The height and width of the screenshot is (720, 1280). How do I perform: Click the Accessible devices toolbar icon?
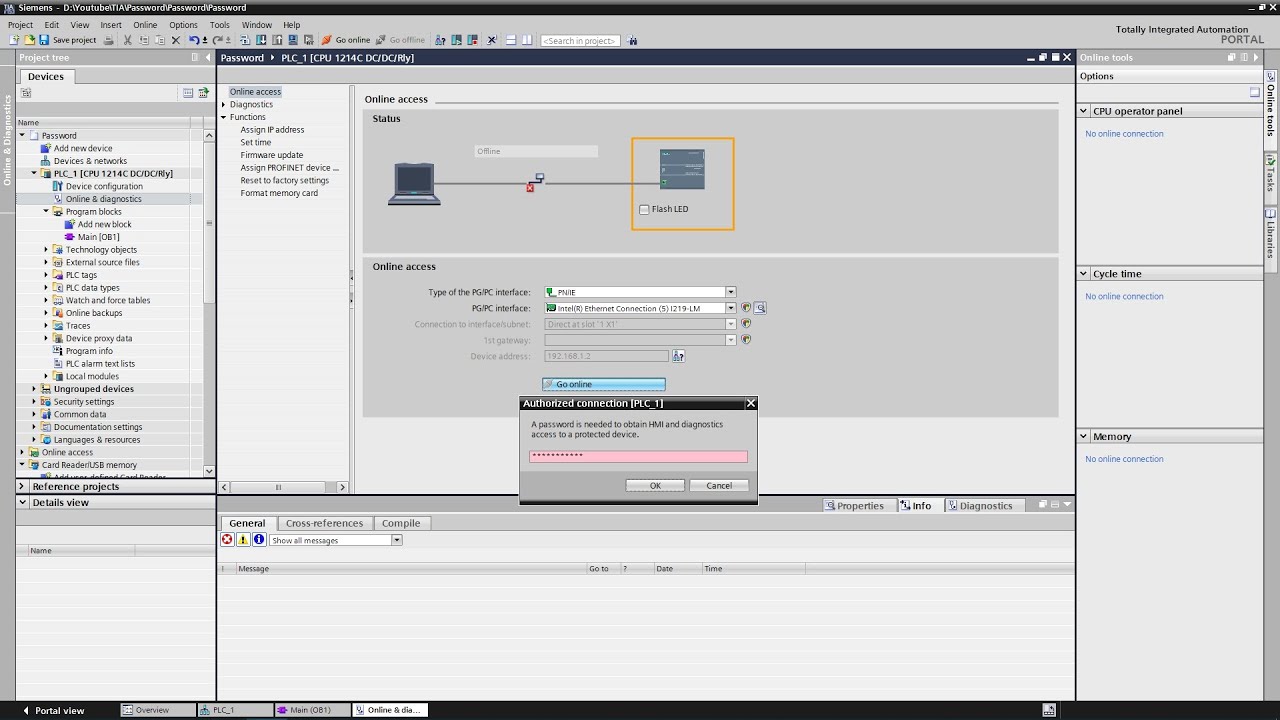click(x=440, y=40)
